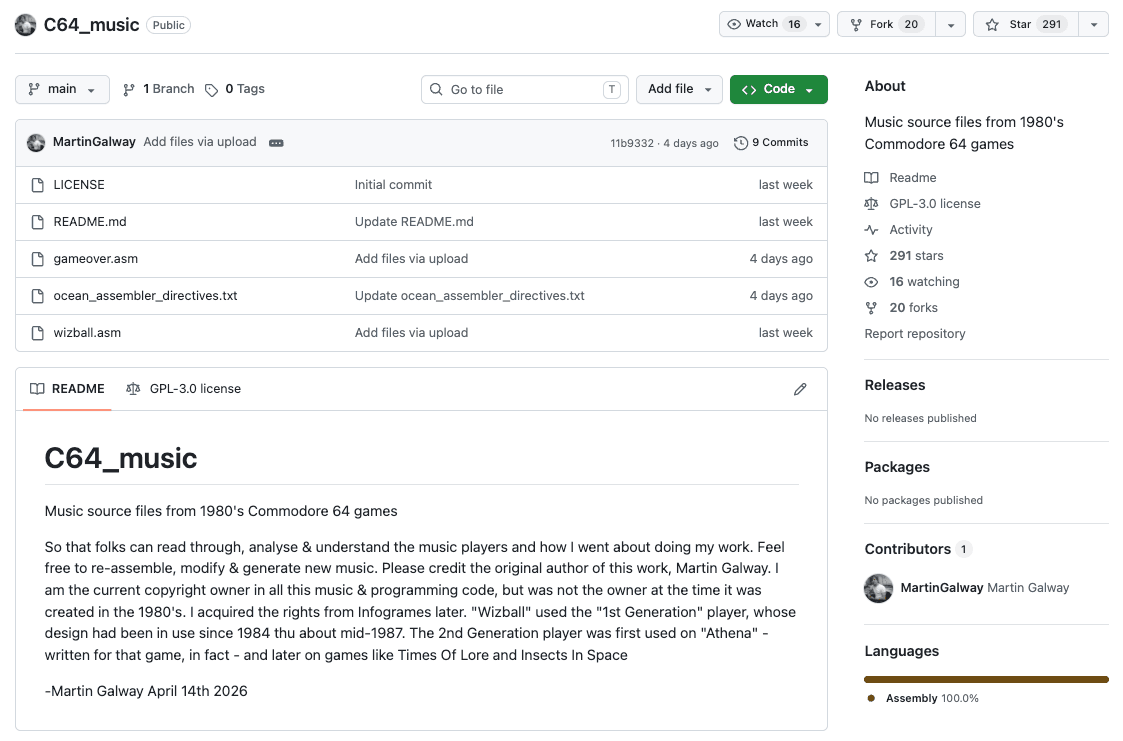Focus the Go to file search field
Screen dimensions: 1123x741
(525, 89)
